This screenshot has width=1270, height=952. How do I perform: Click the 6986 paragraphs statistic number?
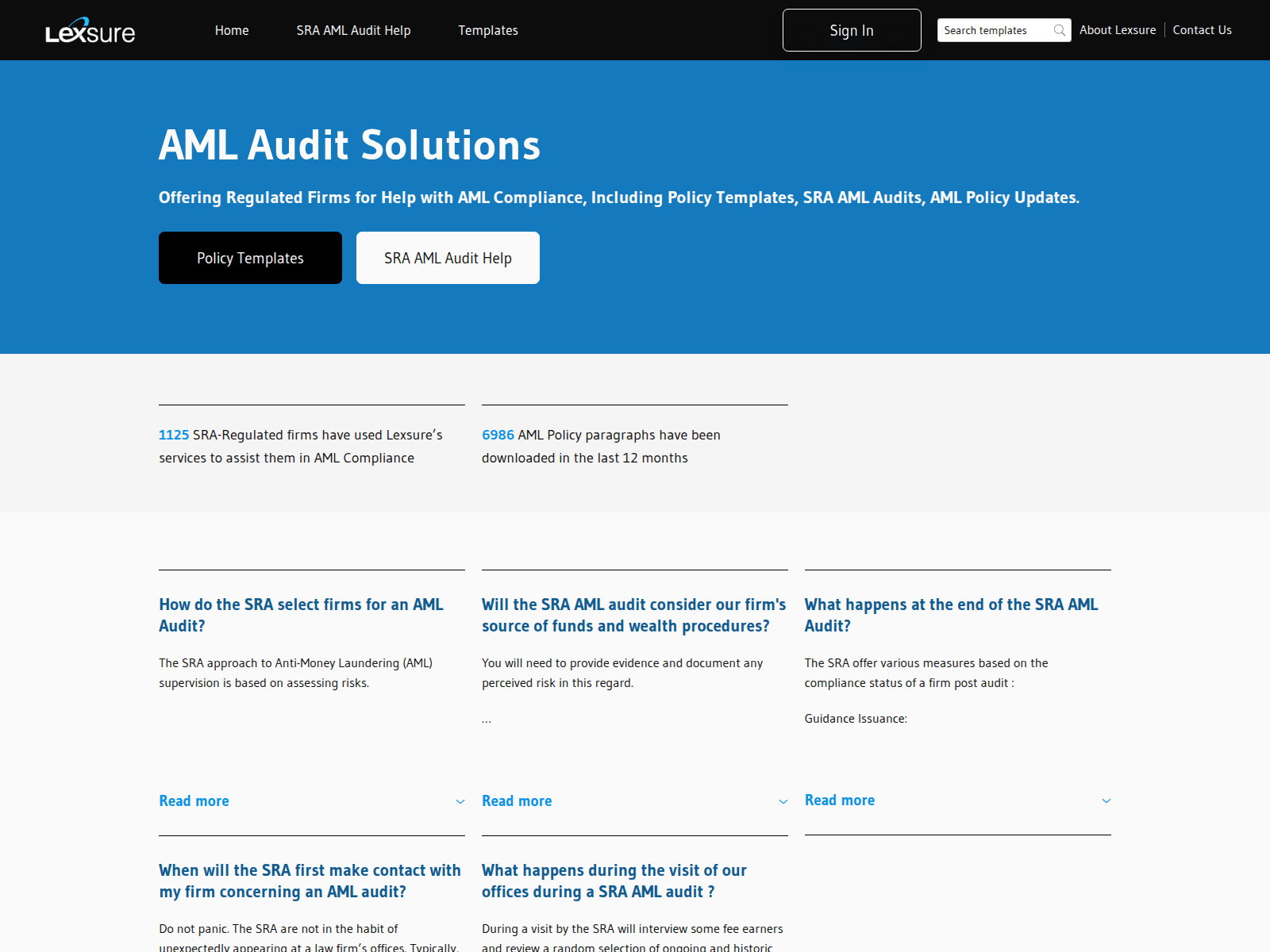(x=498, y=435)
